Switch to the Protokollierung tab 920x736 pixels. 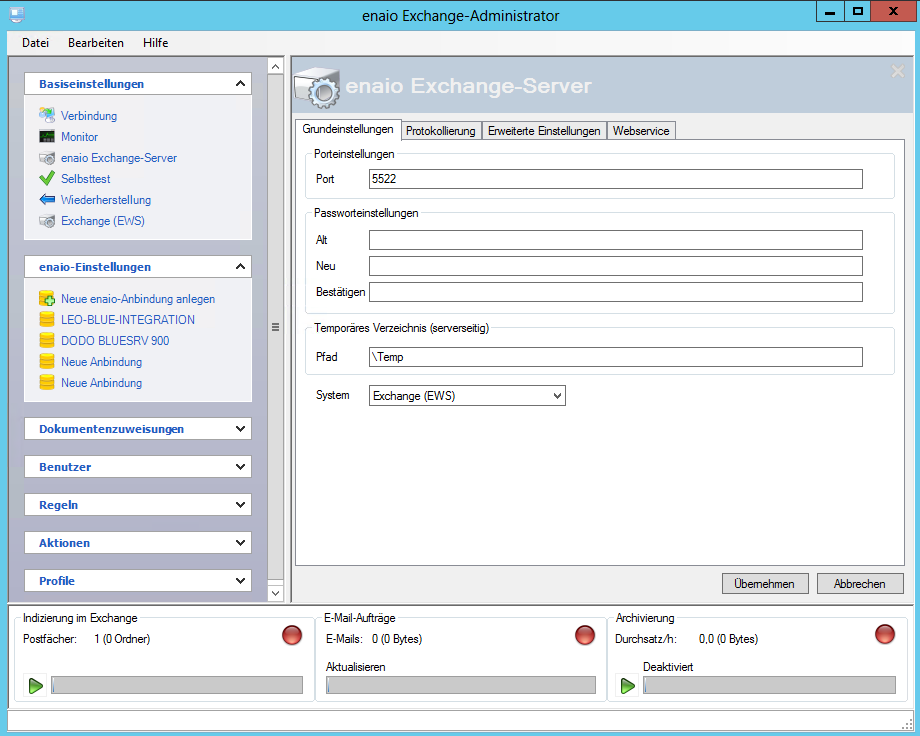[x=440, y=131]
